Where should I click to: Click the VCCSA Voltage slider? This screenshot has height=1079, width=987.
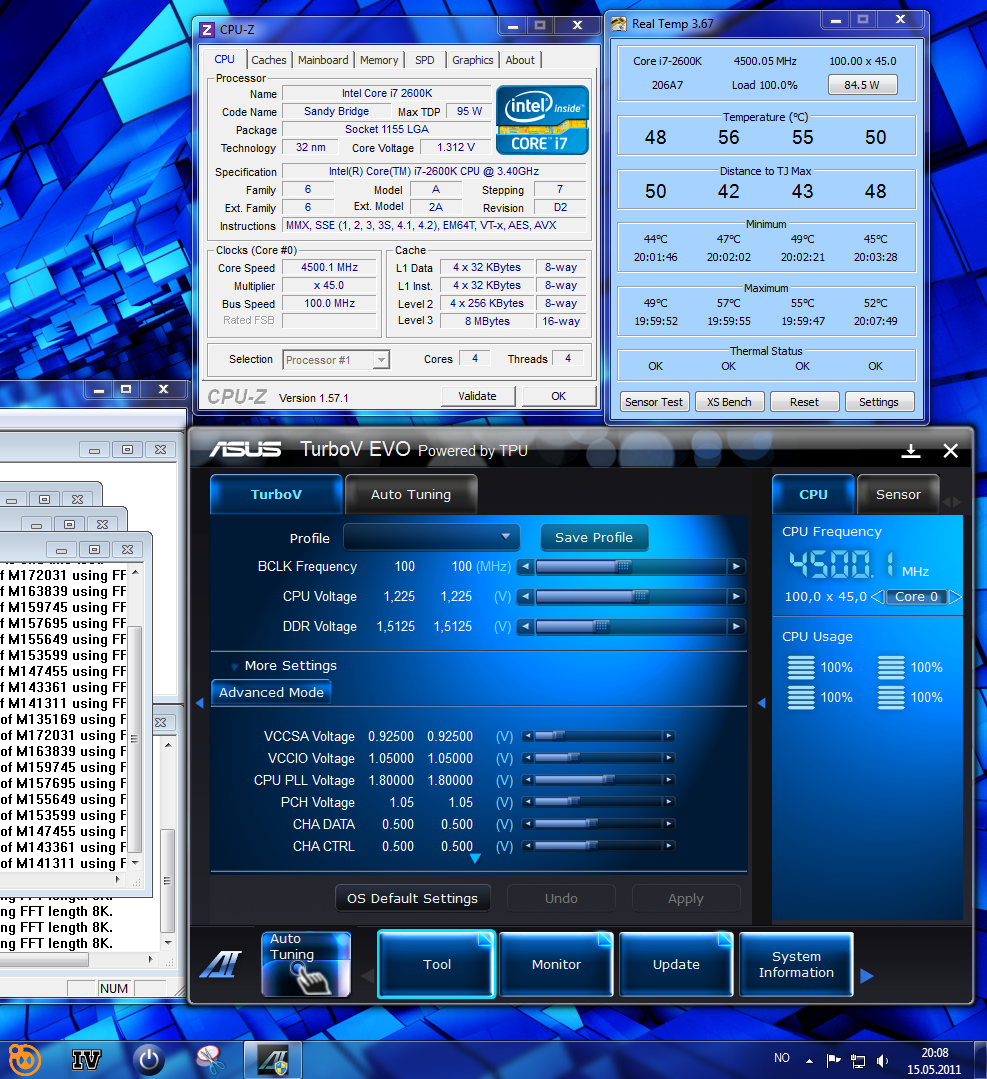coord(598,736)
